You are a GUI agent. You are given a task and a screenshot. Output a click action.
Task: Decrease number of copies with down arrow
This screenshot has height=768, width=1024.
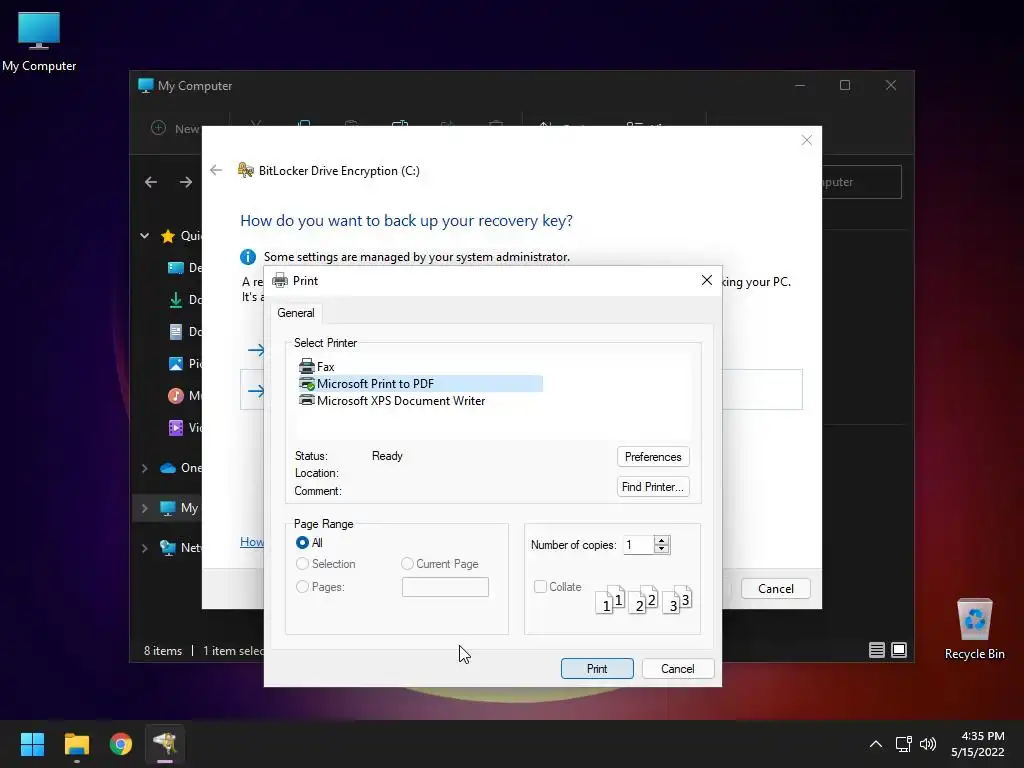662,549
